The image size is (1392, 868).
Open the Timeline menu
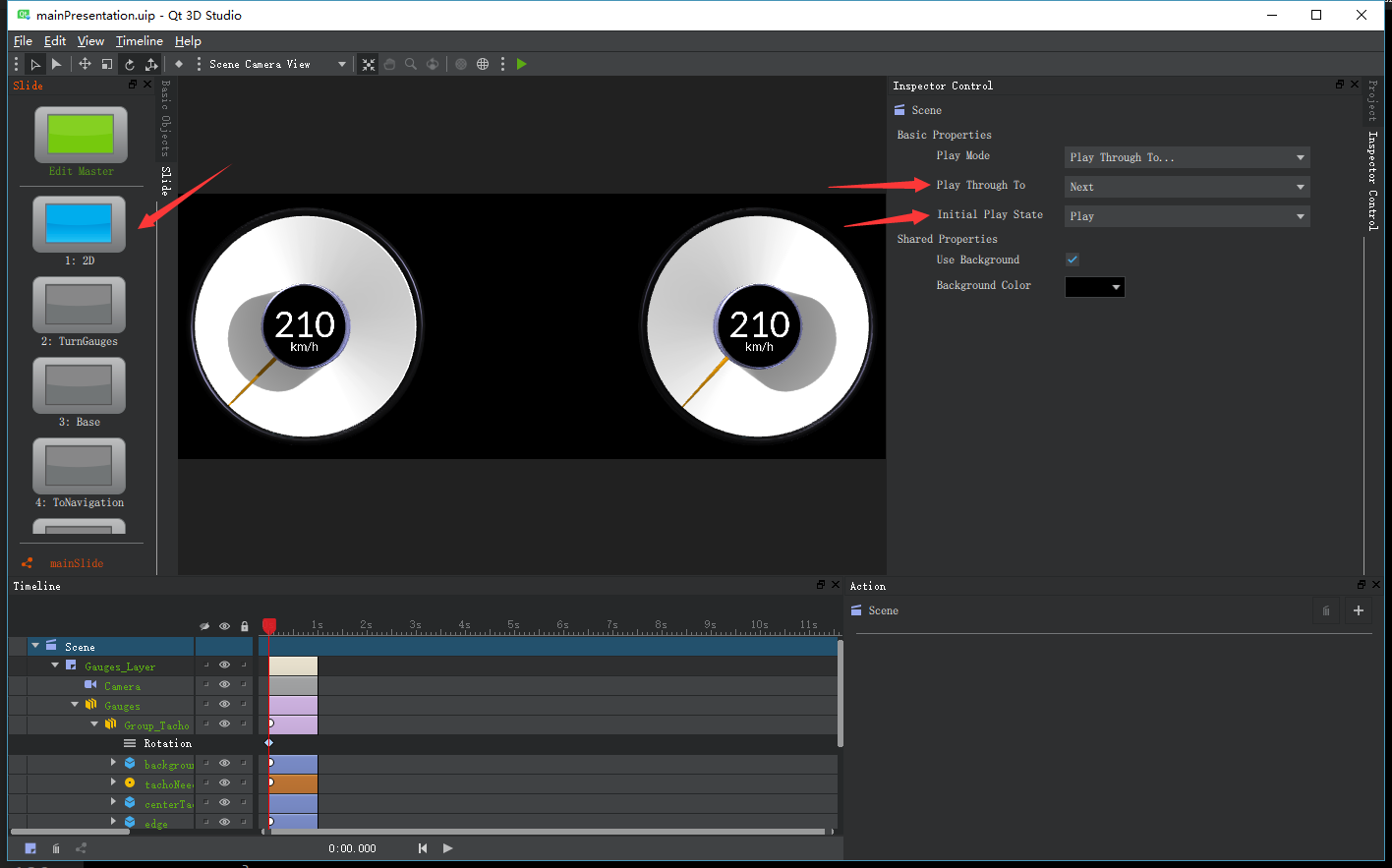pyautogui.click(x=139, y=41)
